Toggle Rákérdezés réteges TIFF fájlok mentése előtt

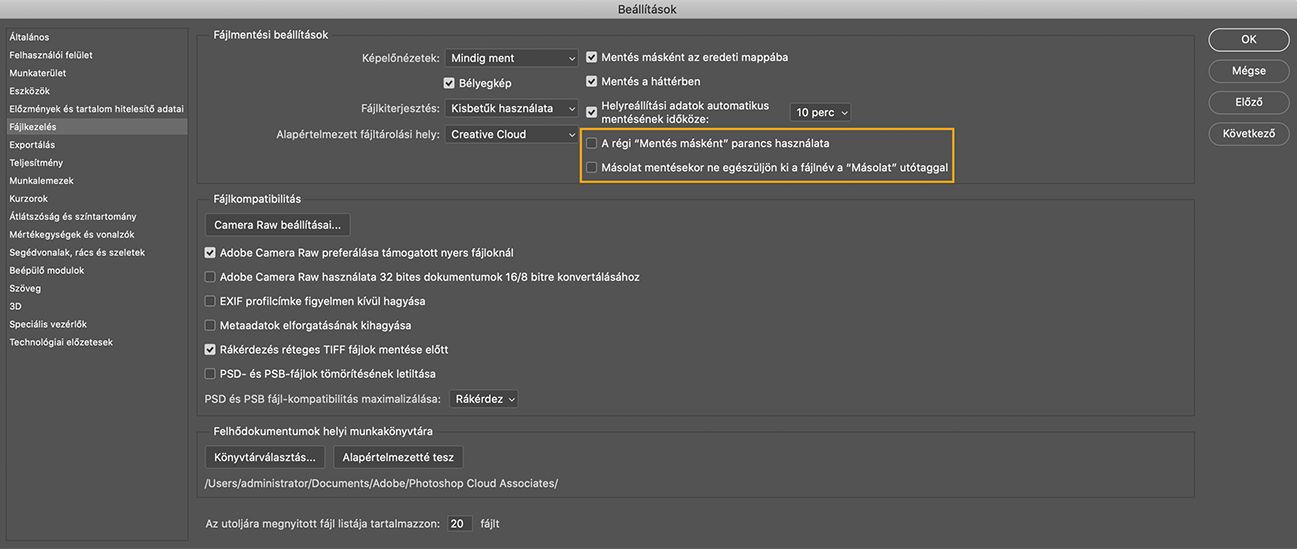click(210, 350)
